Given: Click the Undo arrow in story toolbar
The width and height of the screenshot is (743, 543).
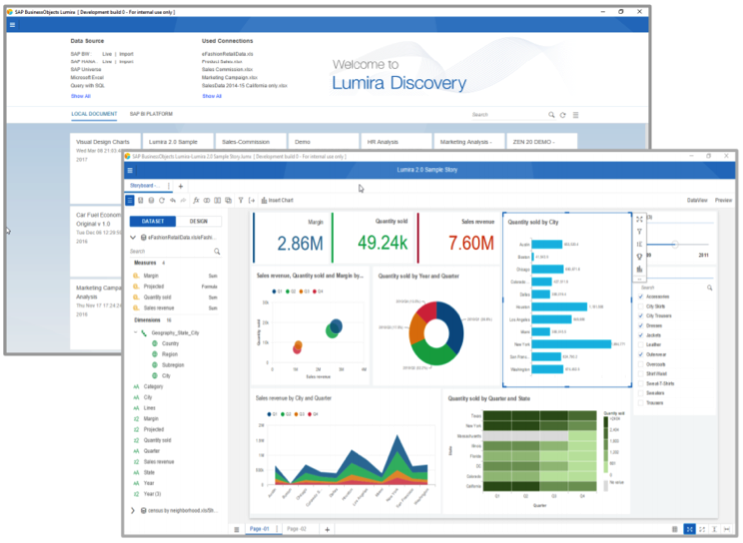Looking at the screenshot, I should click(x=173, y=200).
